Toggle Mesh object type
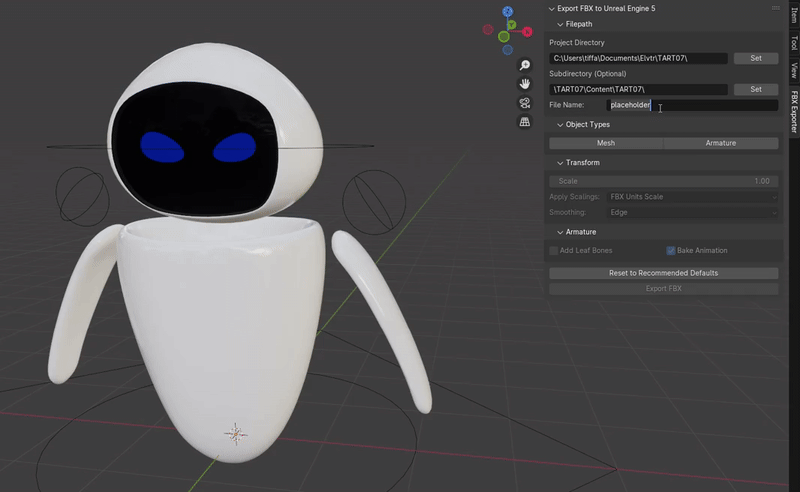Viewport: 800px width, 492px height. [606, 143]
